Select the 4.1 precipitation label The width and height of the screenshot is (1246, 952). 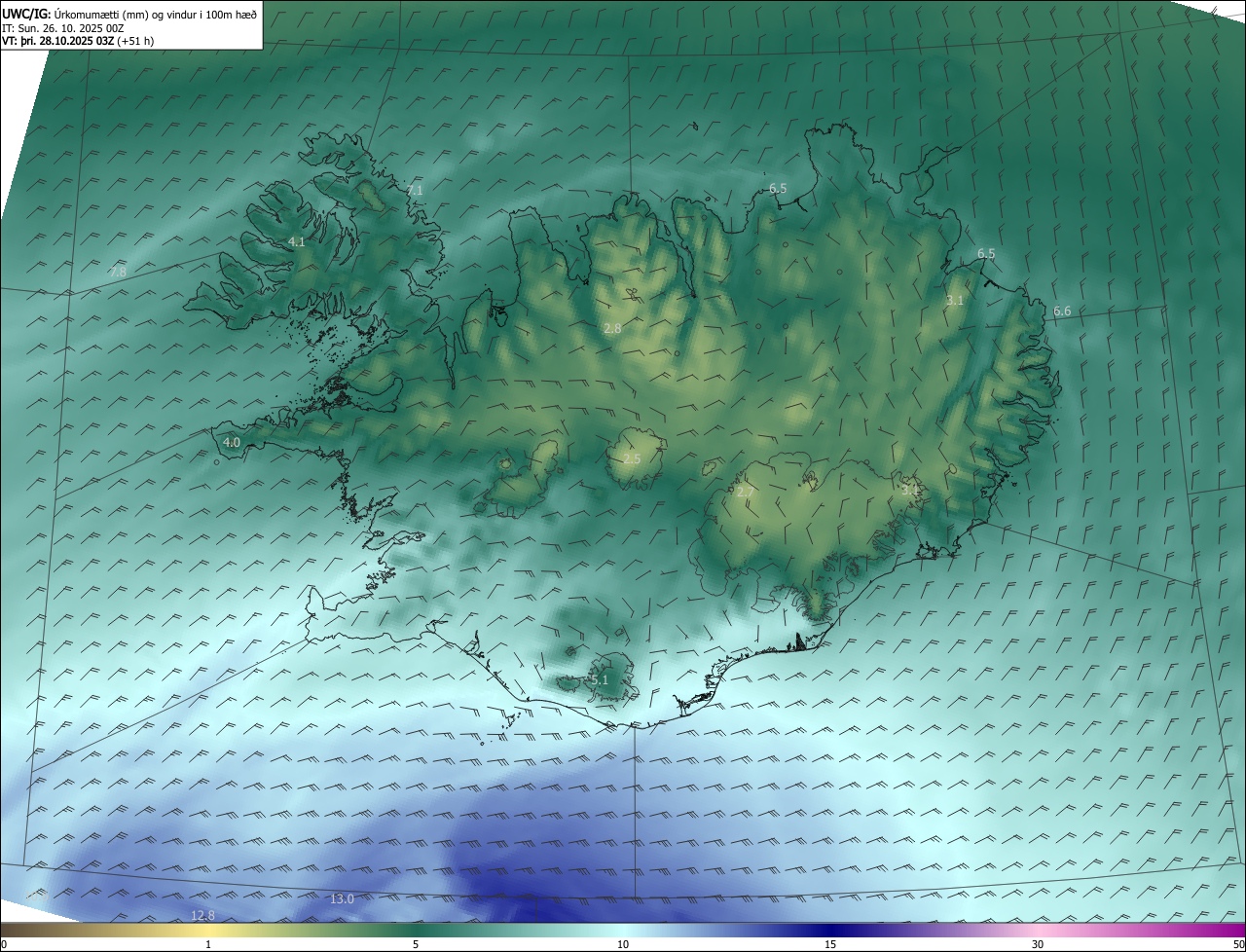[296, 241]
